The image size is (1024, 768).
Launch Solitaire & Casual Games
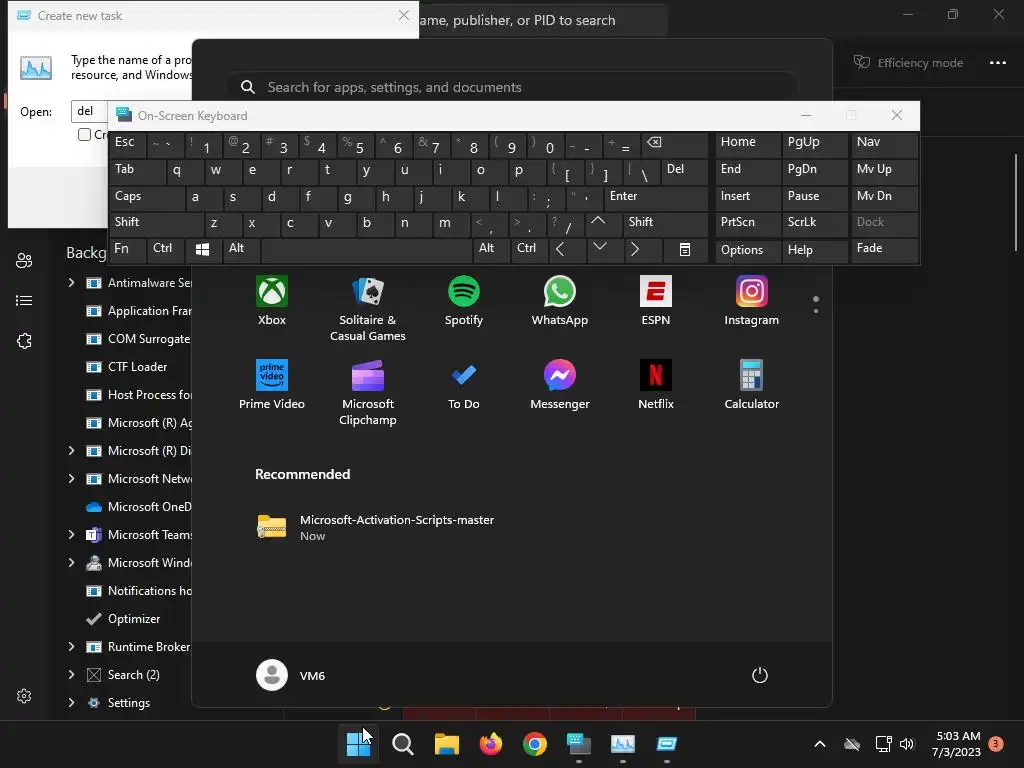point(368,309)
